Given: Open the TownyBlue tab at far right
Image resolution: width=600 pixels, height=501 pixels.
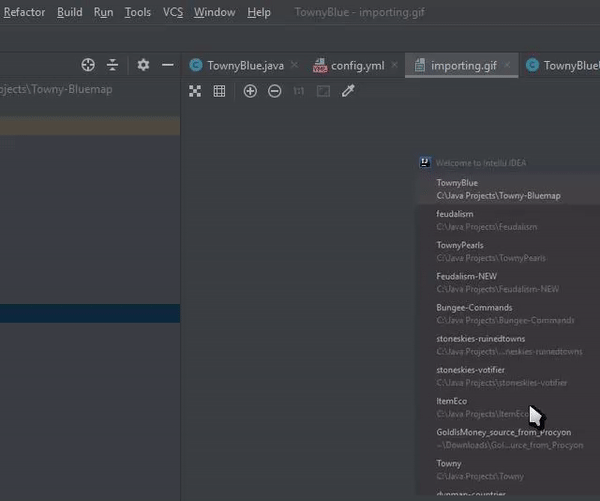Looking at the screenshot, I should point(562,65).
